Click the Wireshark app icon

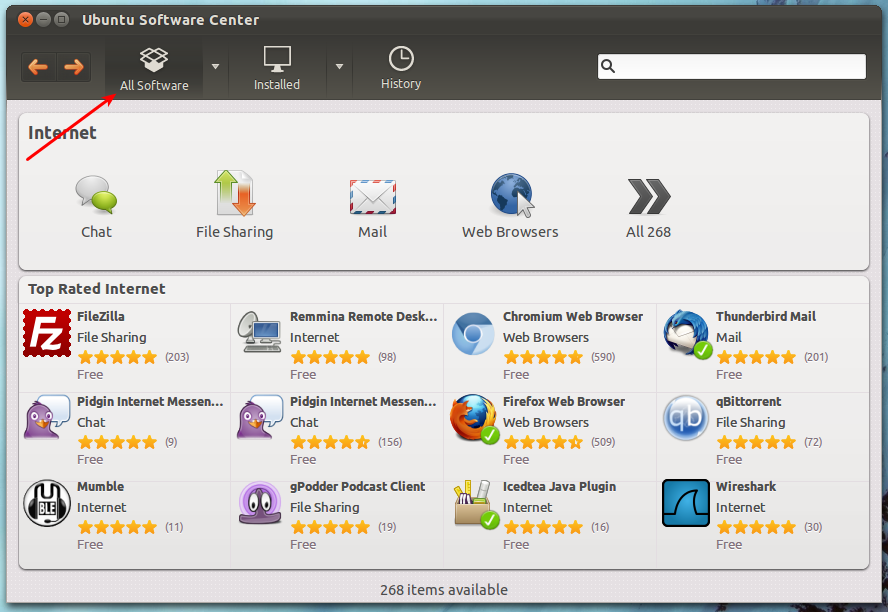[686, 503]
